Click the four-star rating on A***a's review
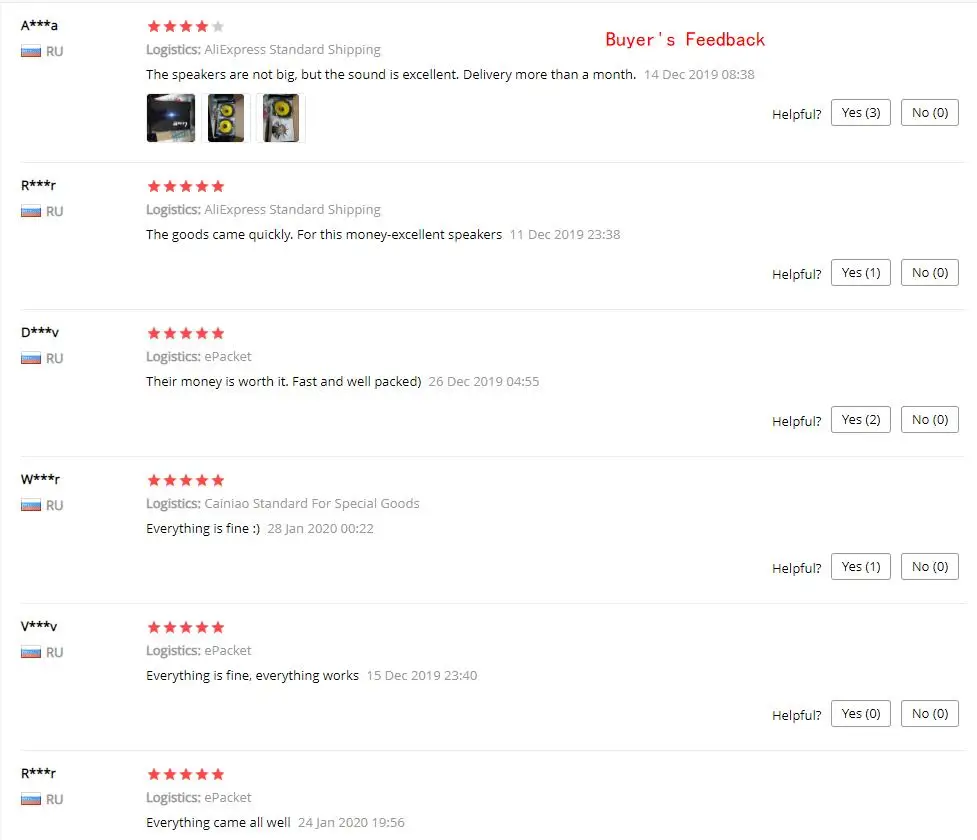This screenshot has height=840, width=977. [x=186, y=26]
